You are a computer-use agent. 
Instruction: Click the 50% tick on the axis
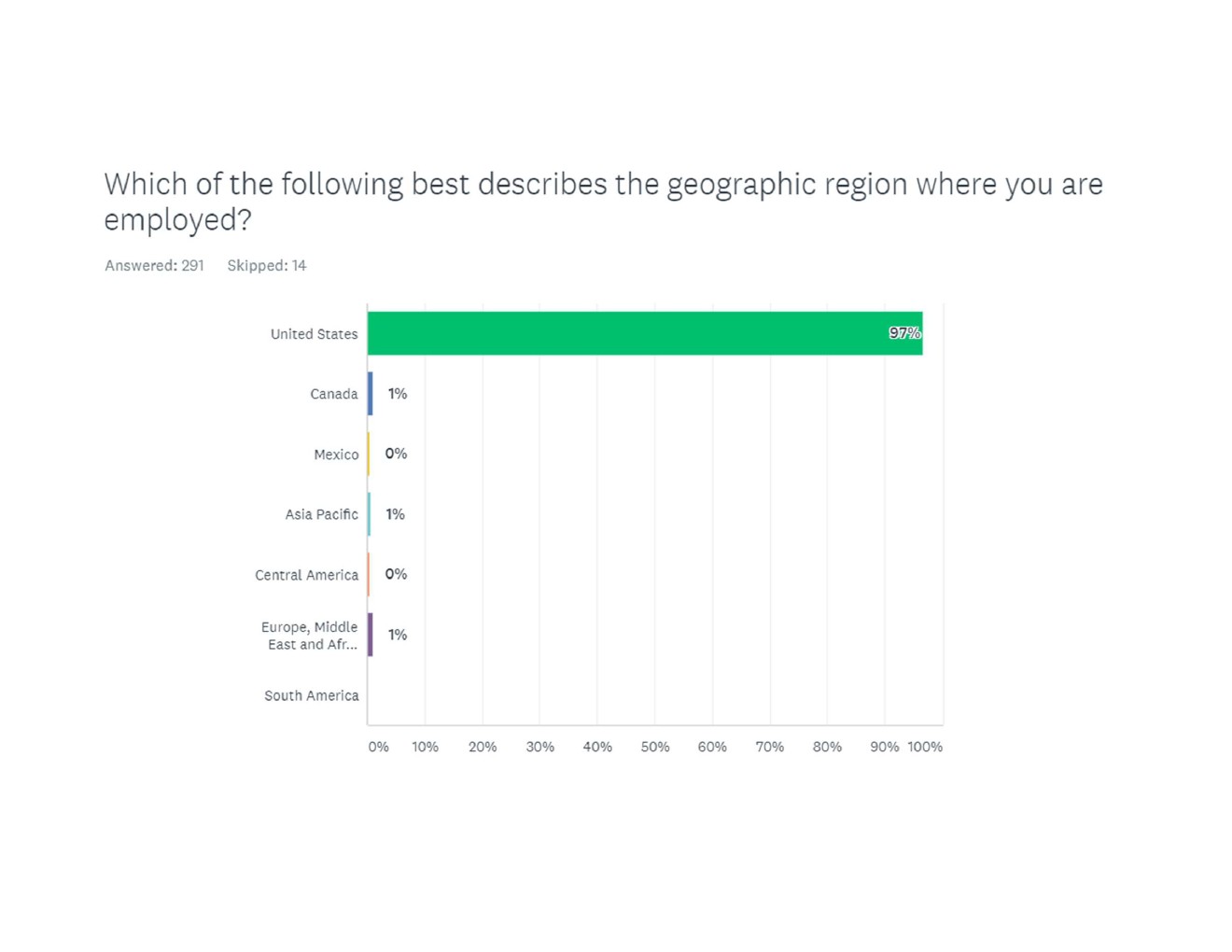(655, 747)
